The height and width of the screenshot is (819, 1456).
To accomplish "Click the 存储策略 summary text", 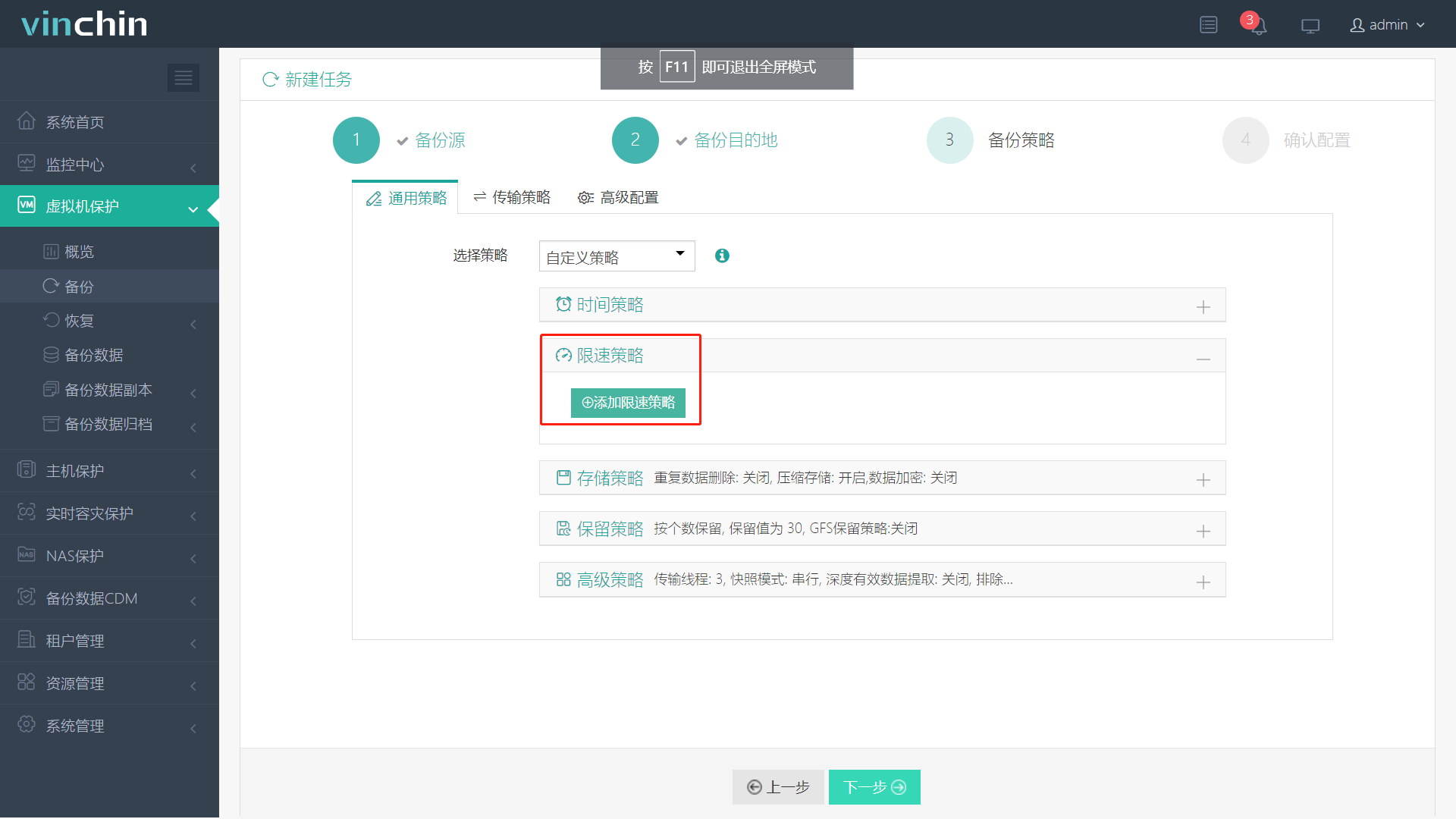I will coord(805,478).
